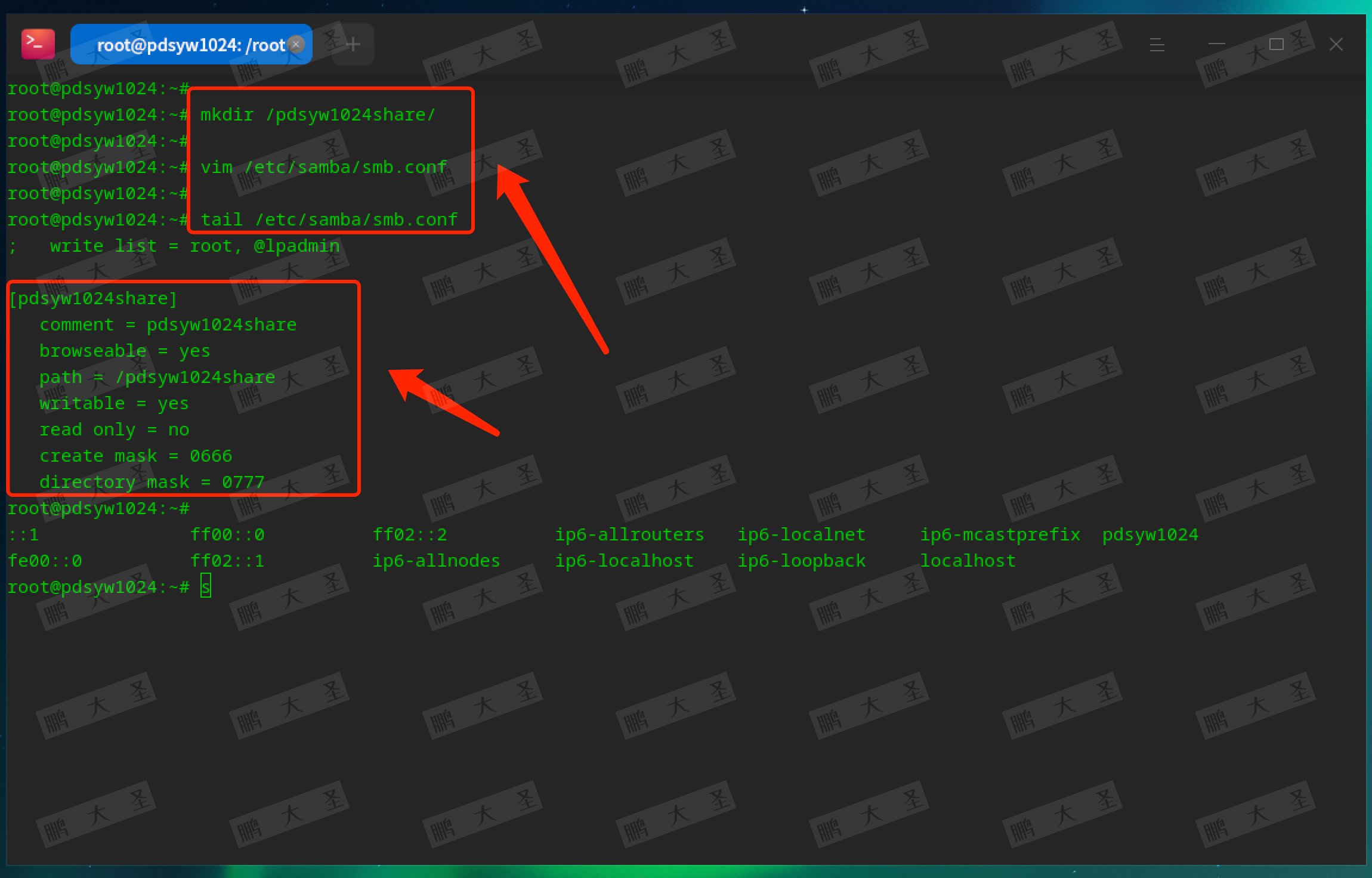This screenshot has height=878, width=1372.
Task: Maximize the terminal window
Action: [x=1276, y=44]
